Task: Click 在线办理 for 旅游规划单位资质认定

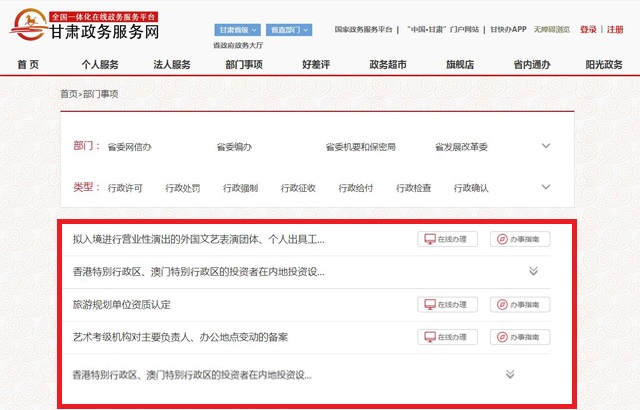Action: (x=447, y=304)
